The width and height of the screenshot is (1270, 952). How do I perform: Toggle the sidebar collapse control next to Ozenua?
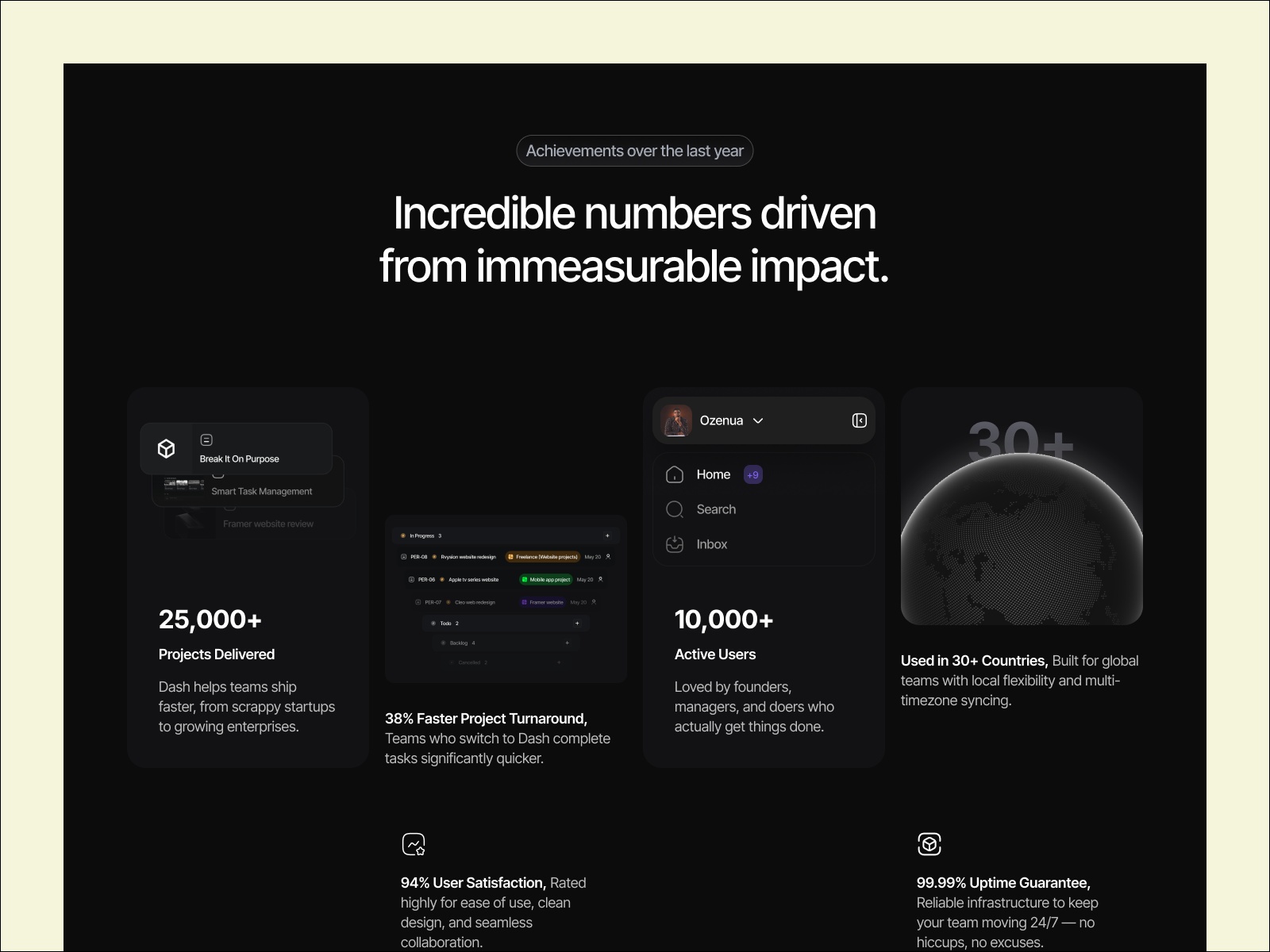tap(858, 420)
